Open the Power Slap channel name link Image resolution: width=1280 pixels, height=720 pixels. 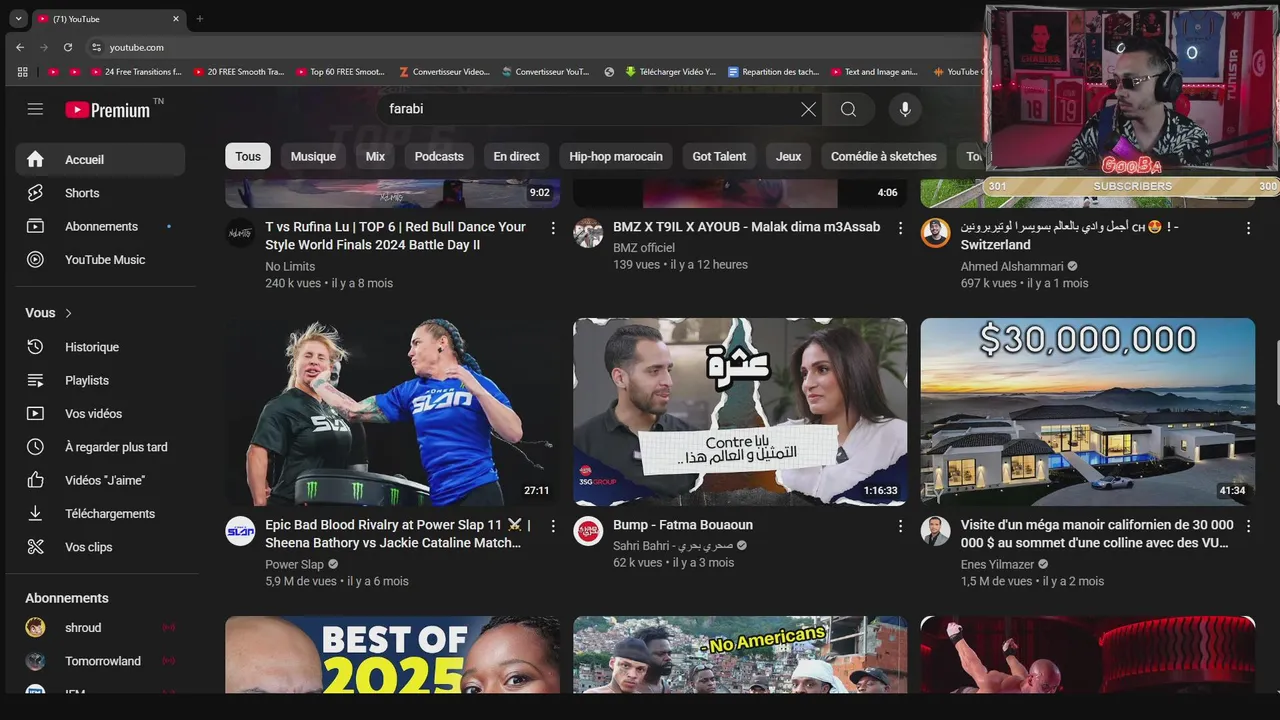294,564
